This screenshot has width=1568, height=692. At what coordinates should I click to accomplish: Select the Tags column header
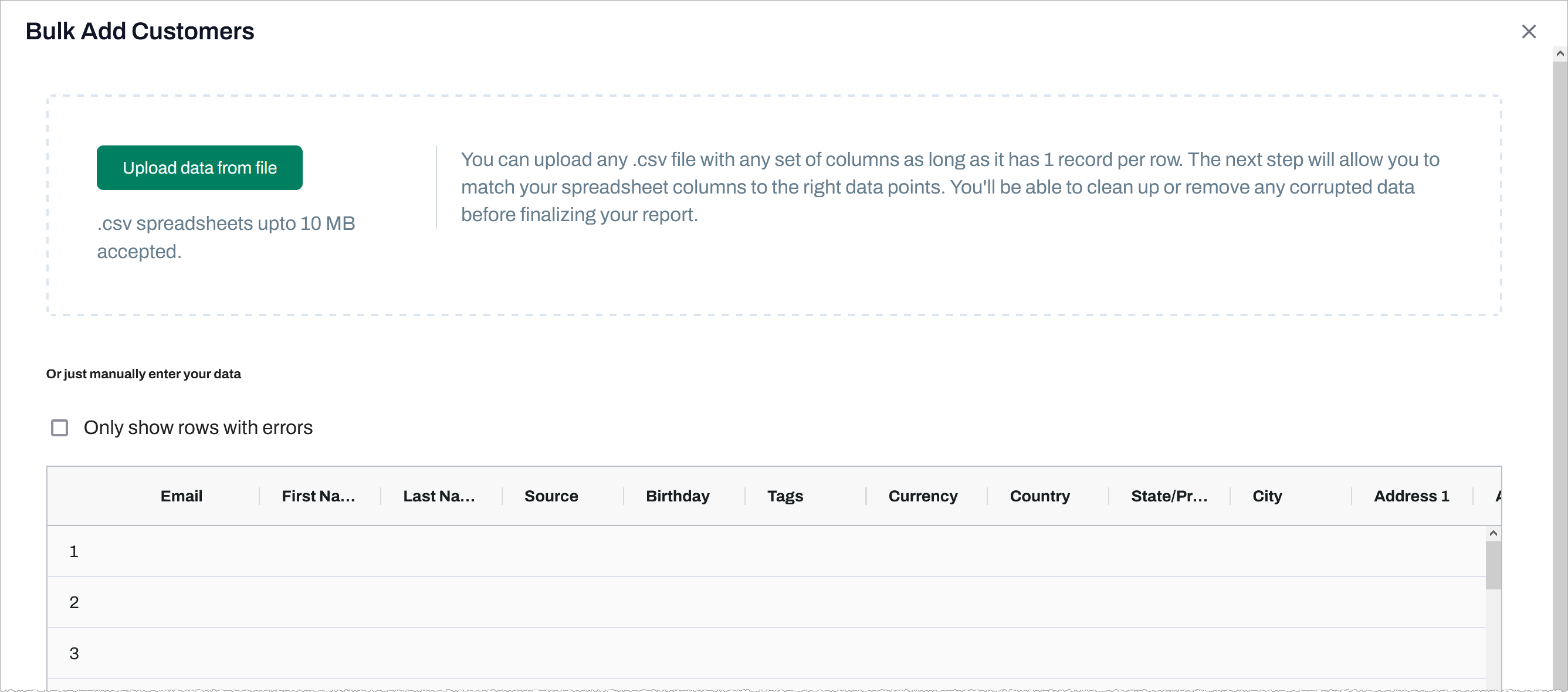pyautogui.click(x=785, y=496)
